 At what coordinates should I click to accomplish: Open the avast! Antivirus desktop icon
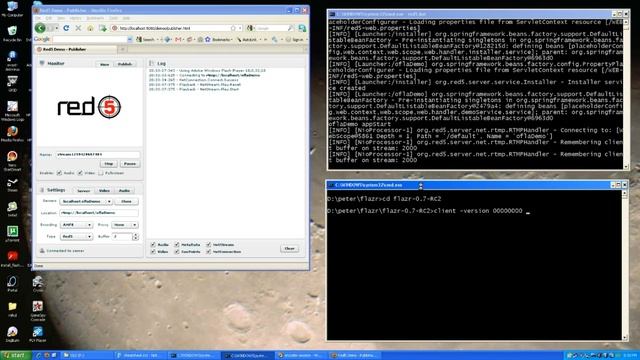pyautogui.click(x=12, y=60)
